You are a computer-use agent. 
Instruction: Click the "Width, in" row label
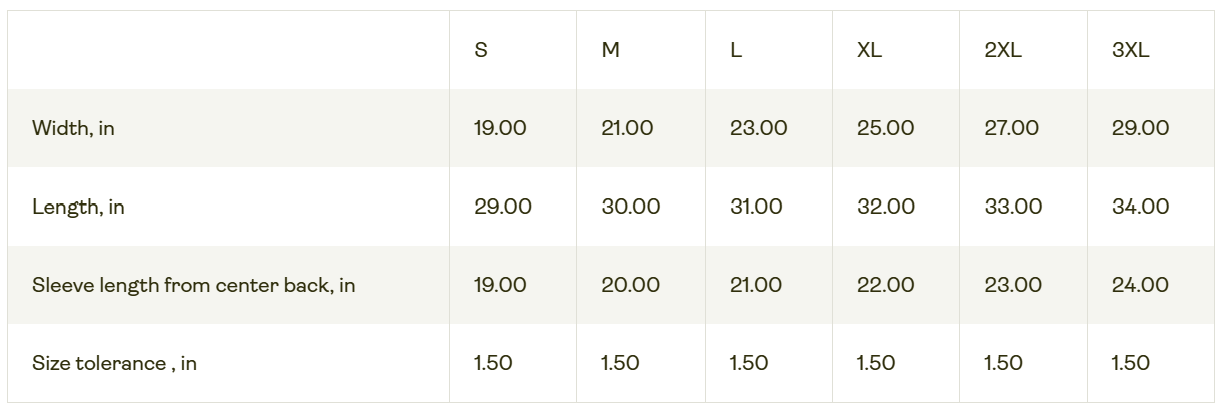73,128
